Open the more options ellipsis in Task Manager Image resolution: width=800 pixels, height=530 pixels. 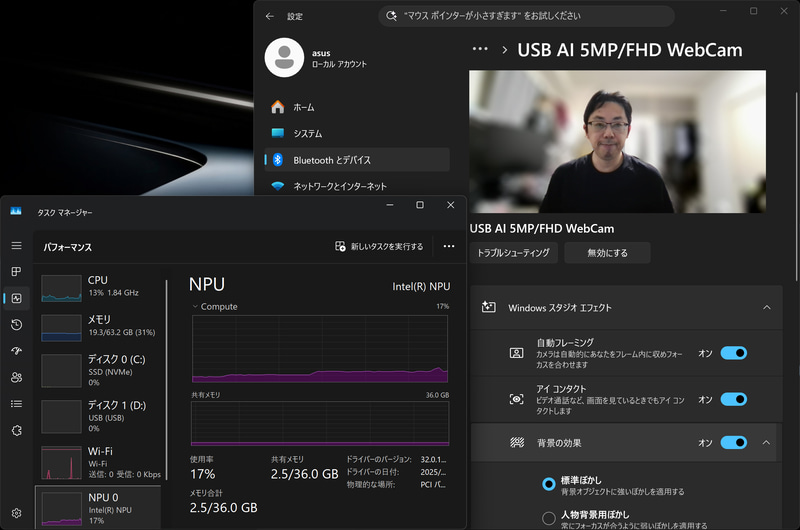[448, 246]
